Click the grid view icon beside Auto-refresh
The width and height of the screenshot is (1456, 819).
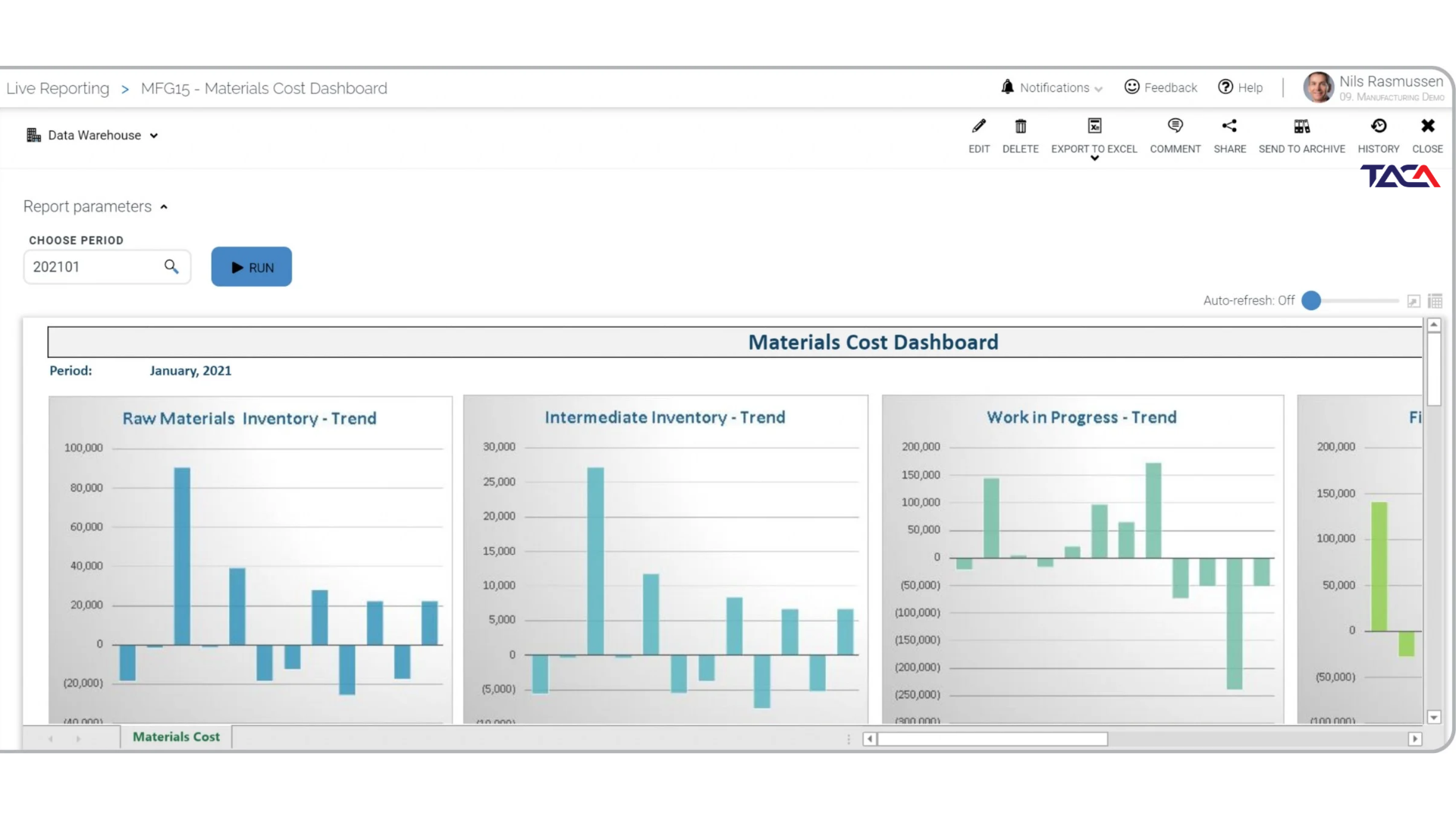[1435, 301]
